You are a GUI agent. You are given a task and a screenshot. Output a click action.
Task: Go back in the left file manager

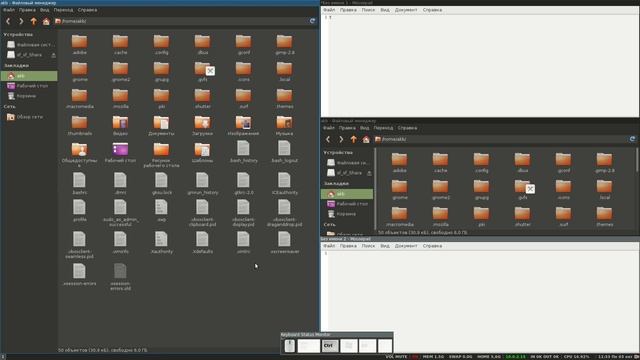click(8, 21)
